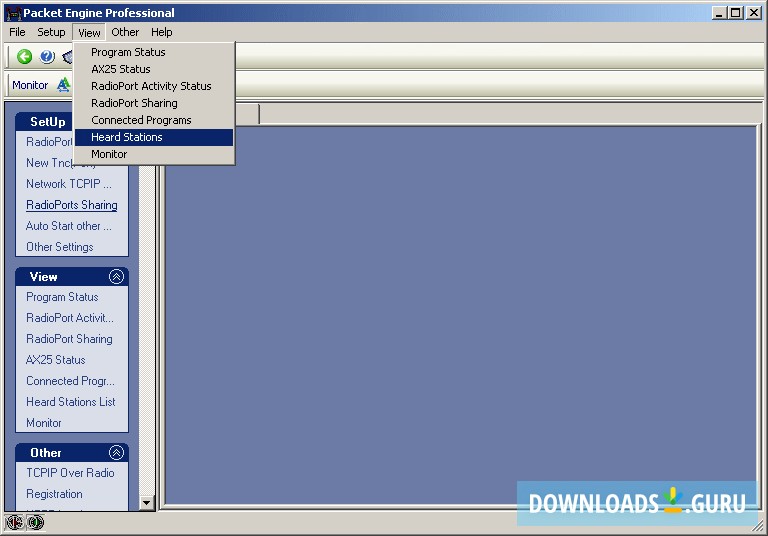The image size is (768, 536).
Task: Open RadioPort Sharing link in sidebar View panel
Action: tap(69, 339)
